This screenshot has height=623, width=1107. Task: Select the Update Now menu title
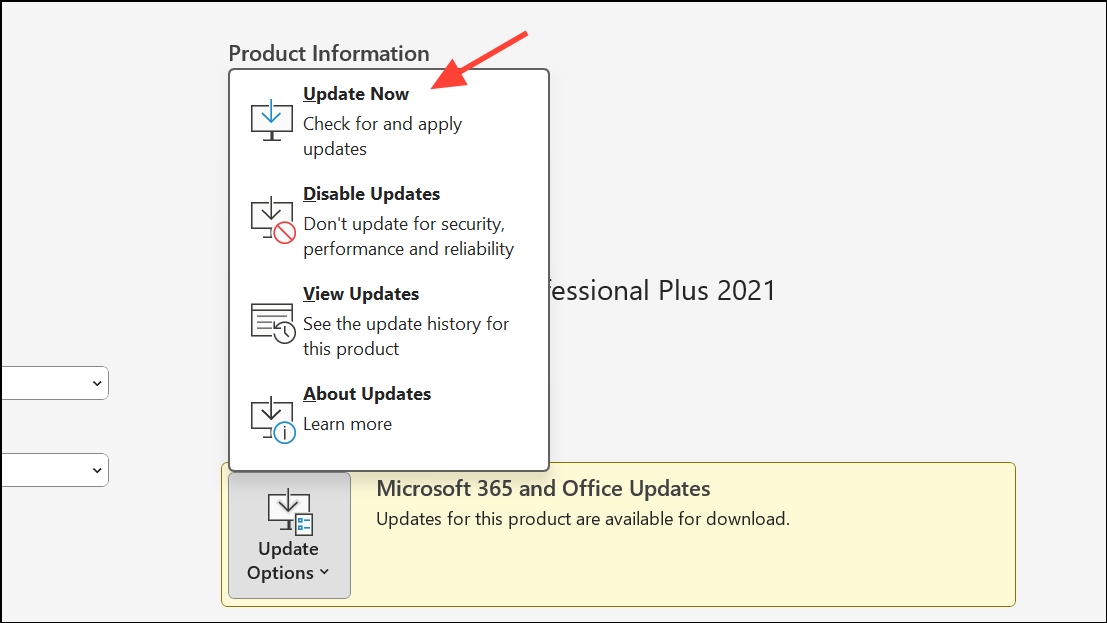[356, 94]
